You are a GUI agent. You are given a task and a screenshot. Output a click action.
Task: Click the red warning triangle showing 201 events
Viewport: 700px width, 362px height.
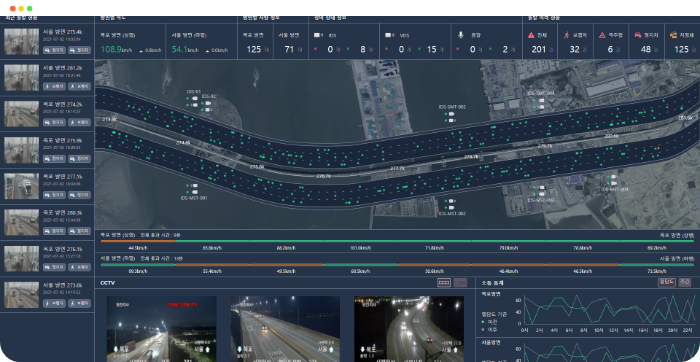point(531,35)
